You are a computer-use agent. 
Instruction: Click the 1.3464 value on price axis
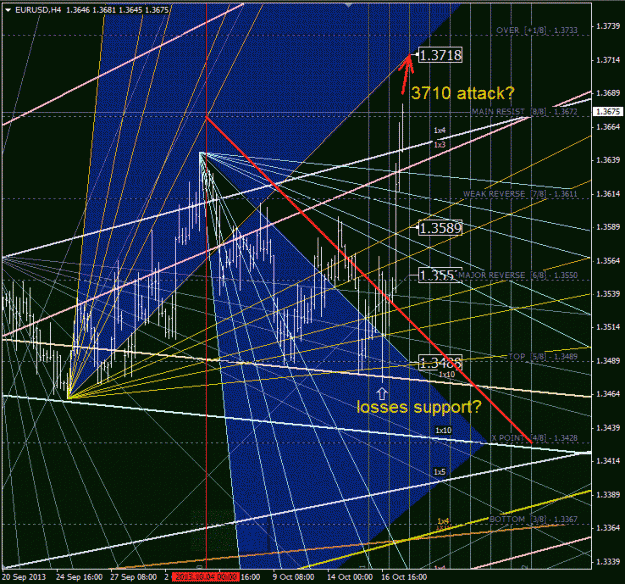click(x=608, y=394)
